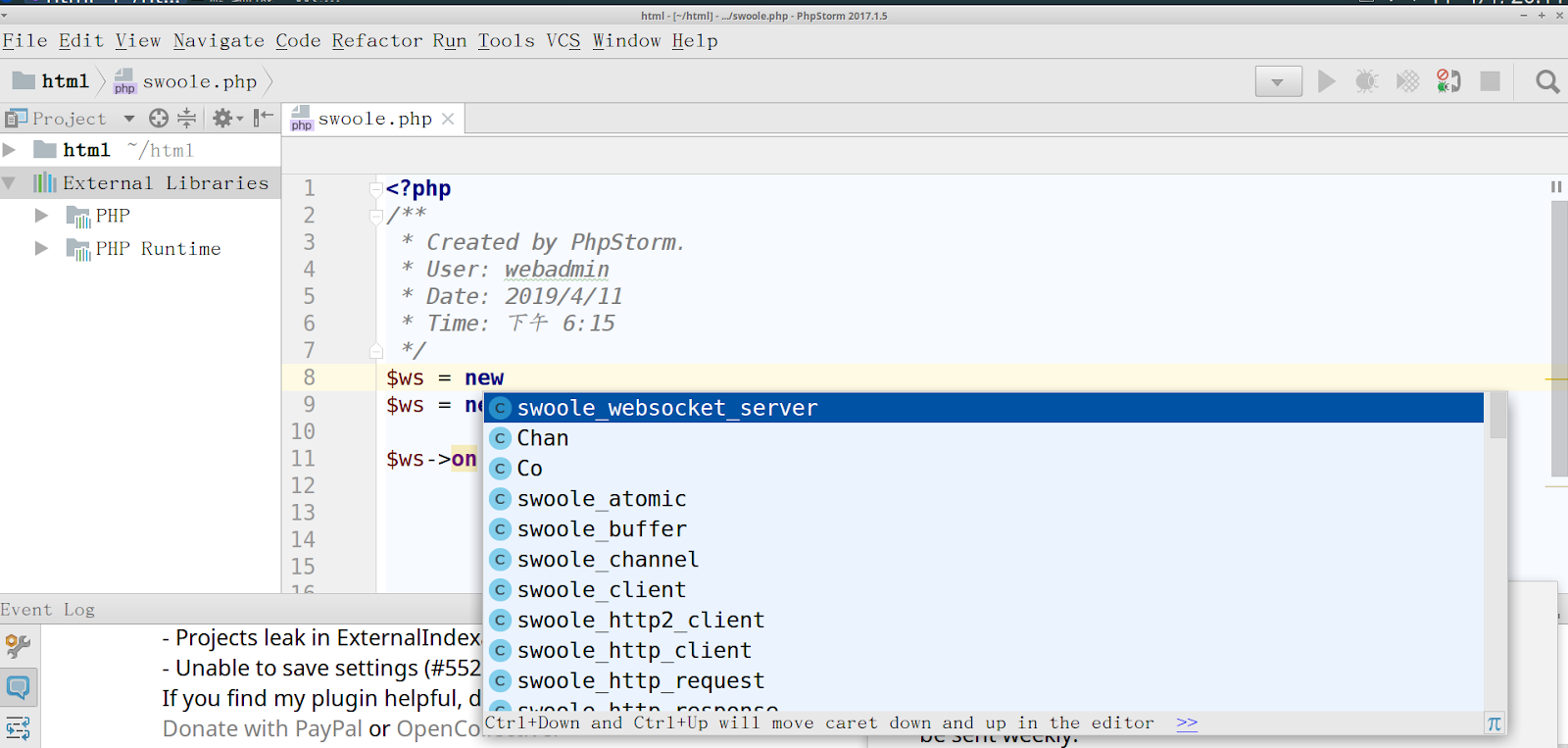Open Project panel settings gear

click(227, 119)
